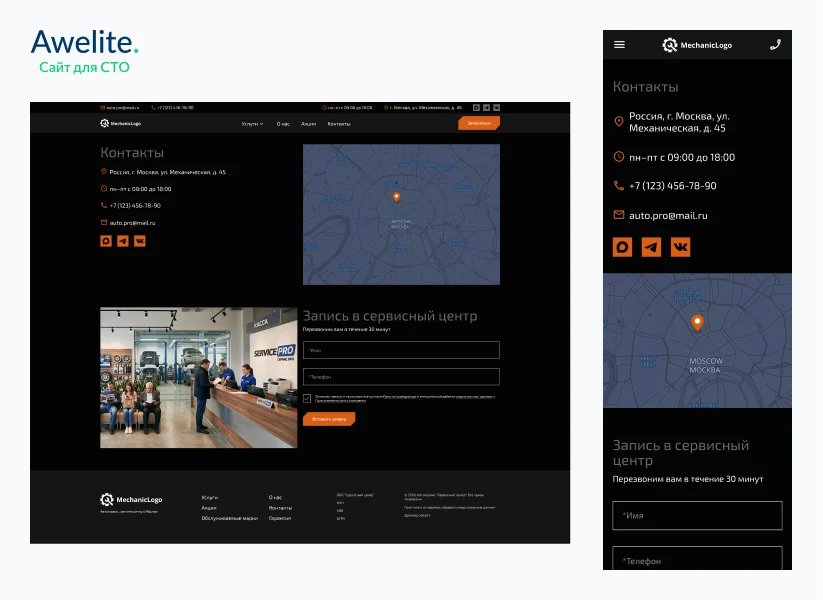This screenshot has height=600, width=823.
Task: Click the Телефон field in the desktop form
Action: [x=401, y=377]
